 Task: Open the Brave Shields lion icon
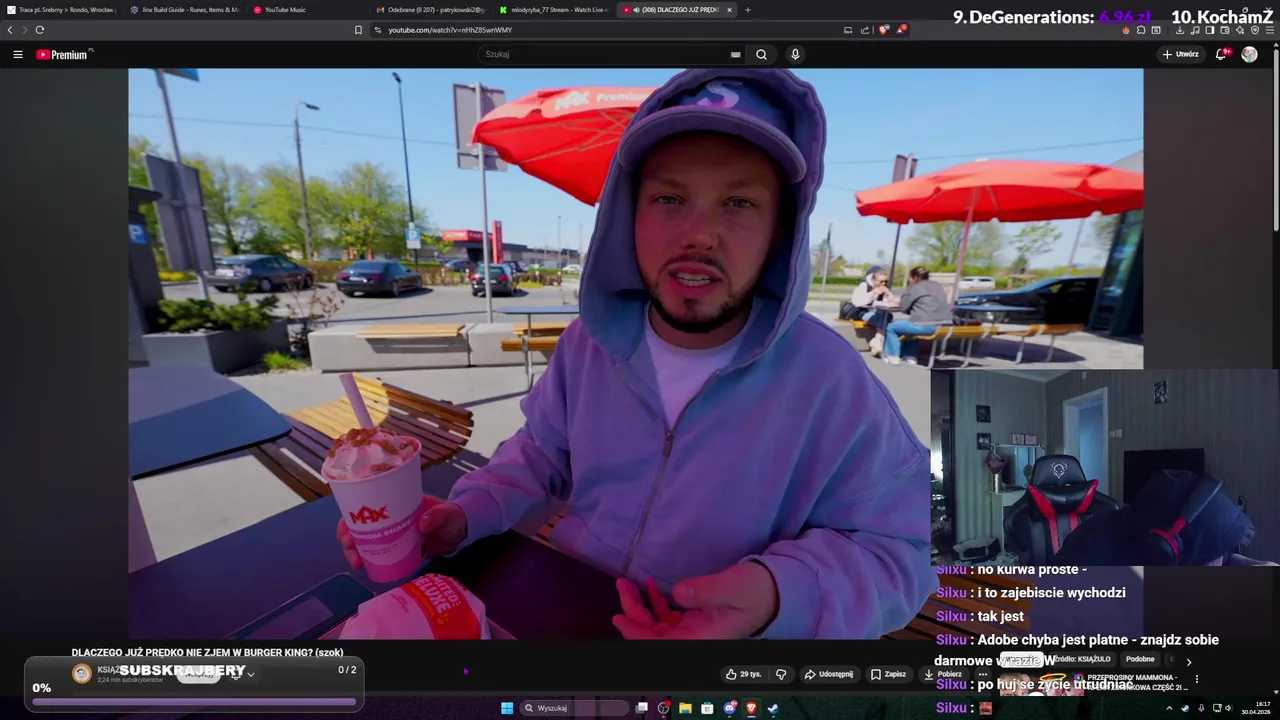click(x=883, y=30)
